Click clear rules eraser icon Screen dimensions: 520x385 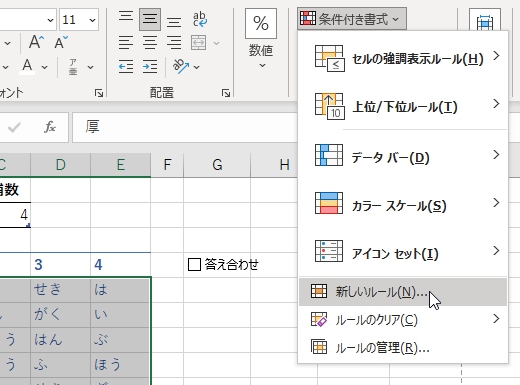point(319,319)
